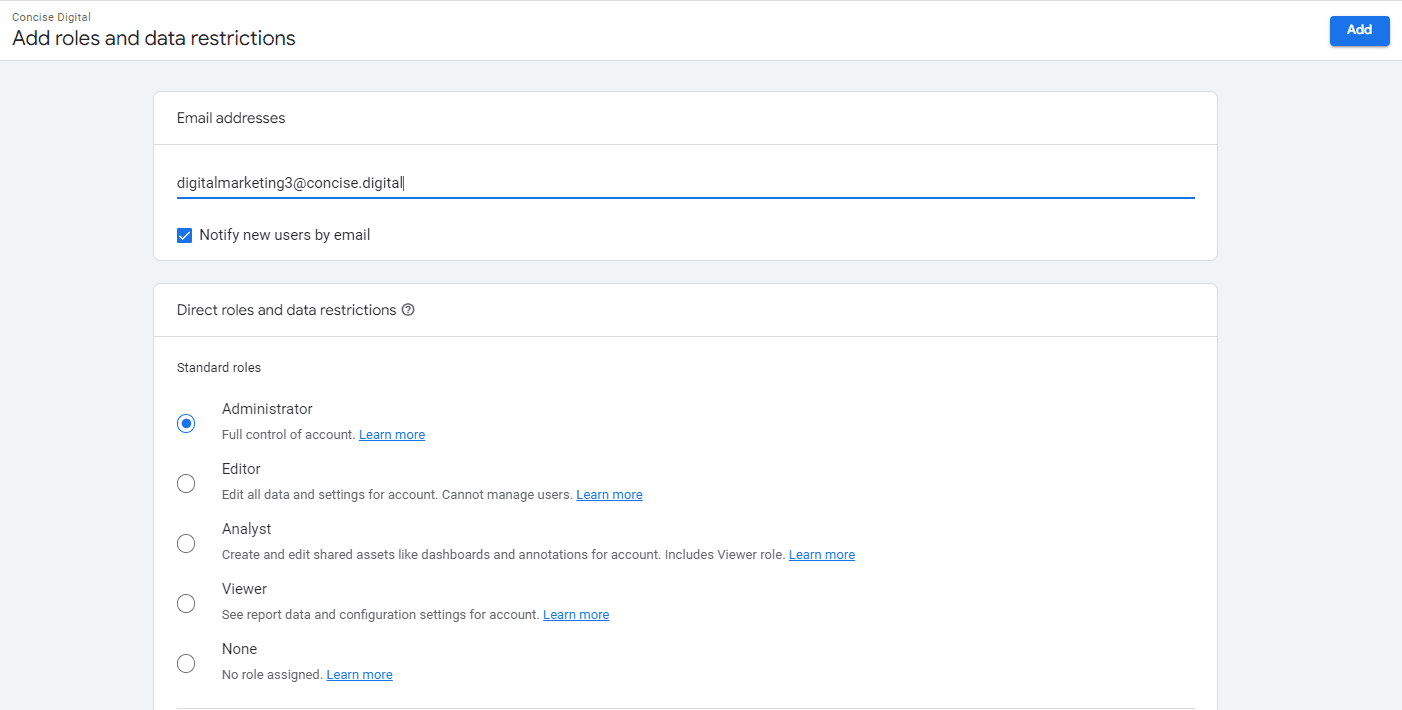Screen dimensions: 1402x710
Task: Follow the Learn more link under Analyst
Action: (821, 555)
